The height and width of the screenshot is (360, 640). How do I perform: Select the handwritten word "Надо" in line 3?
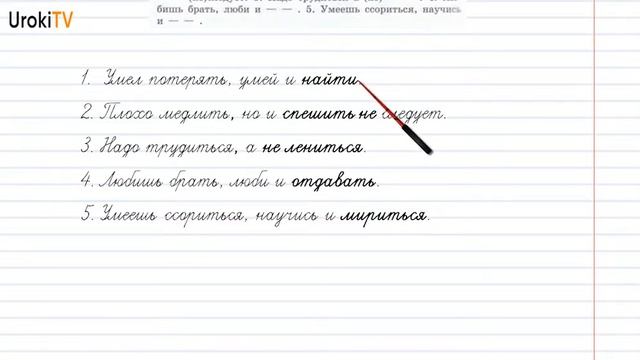point(120,146)
